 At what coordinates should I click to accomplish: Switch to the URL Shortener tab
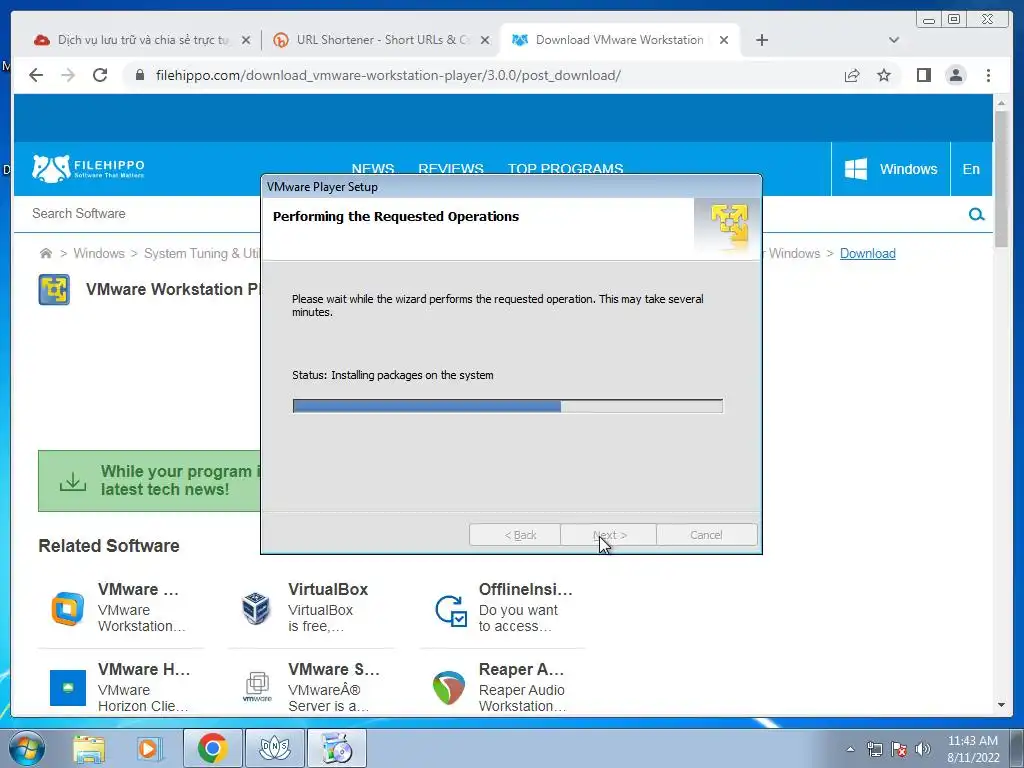coord(382,40)
